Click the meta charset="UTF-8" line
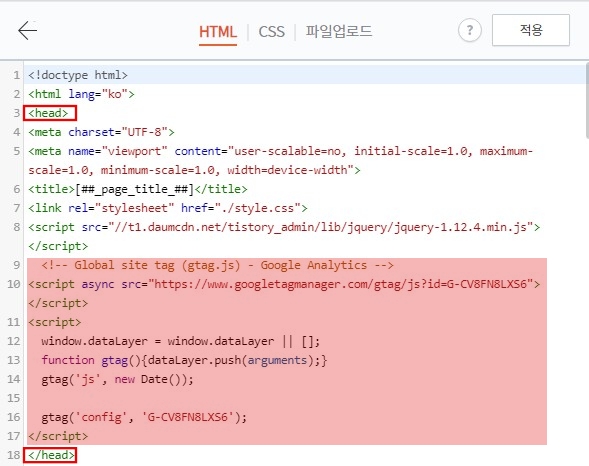This screenshot has width=589, height=466. click(101, 132)
